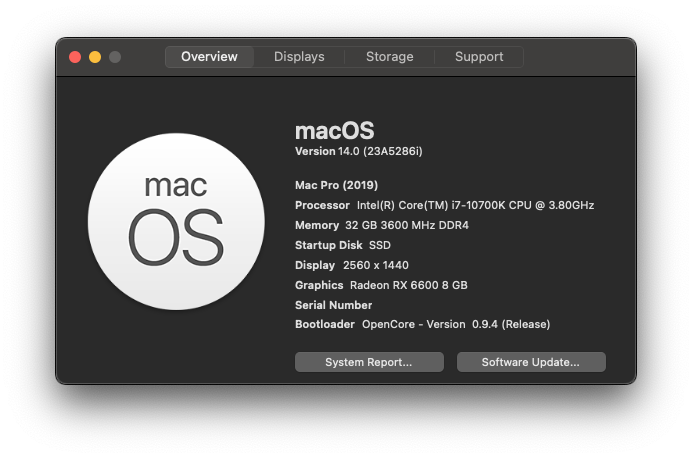Click the disabled gray zoom button
Screen dimensions: 692x458
pos(115,57)
